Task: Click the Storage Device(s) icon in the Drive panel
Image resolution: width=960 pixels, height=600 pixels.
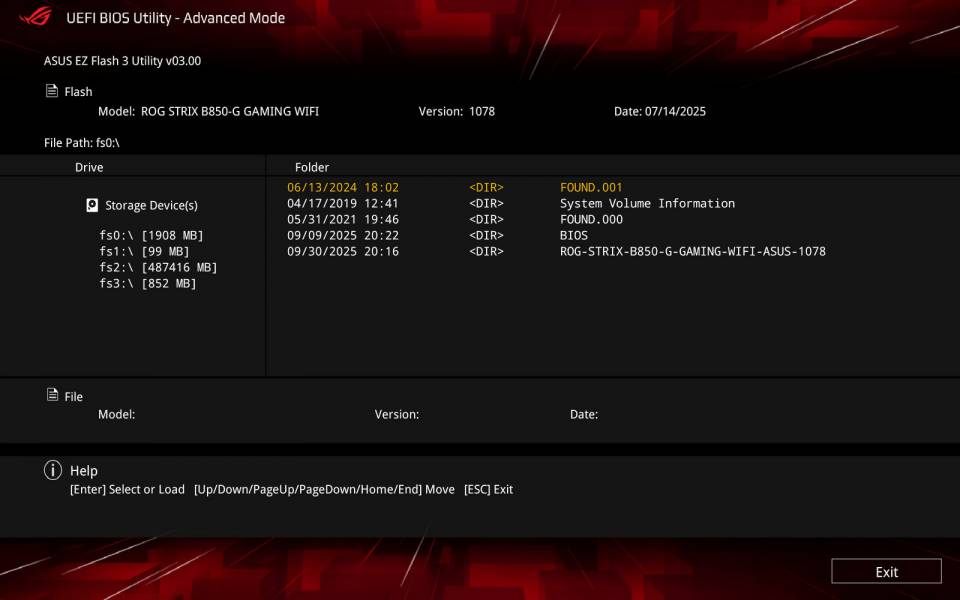Action: click(93, 204)
